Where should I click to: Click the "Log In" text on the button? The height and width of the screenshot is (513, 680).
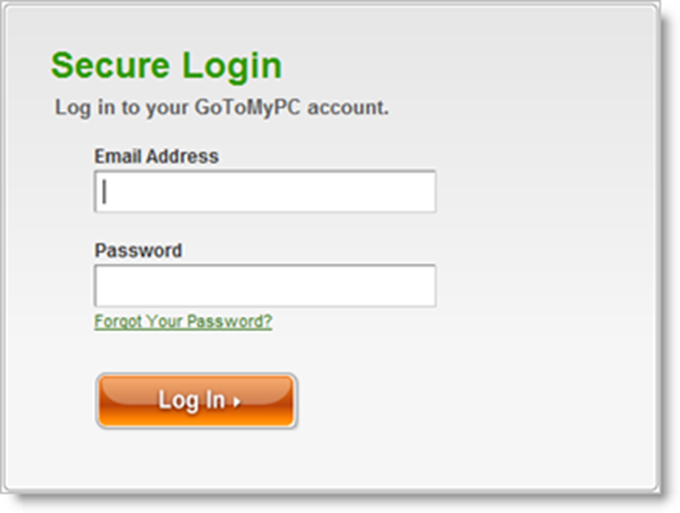coord(191,401)
